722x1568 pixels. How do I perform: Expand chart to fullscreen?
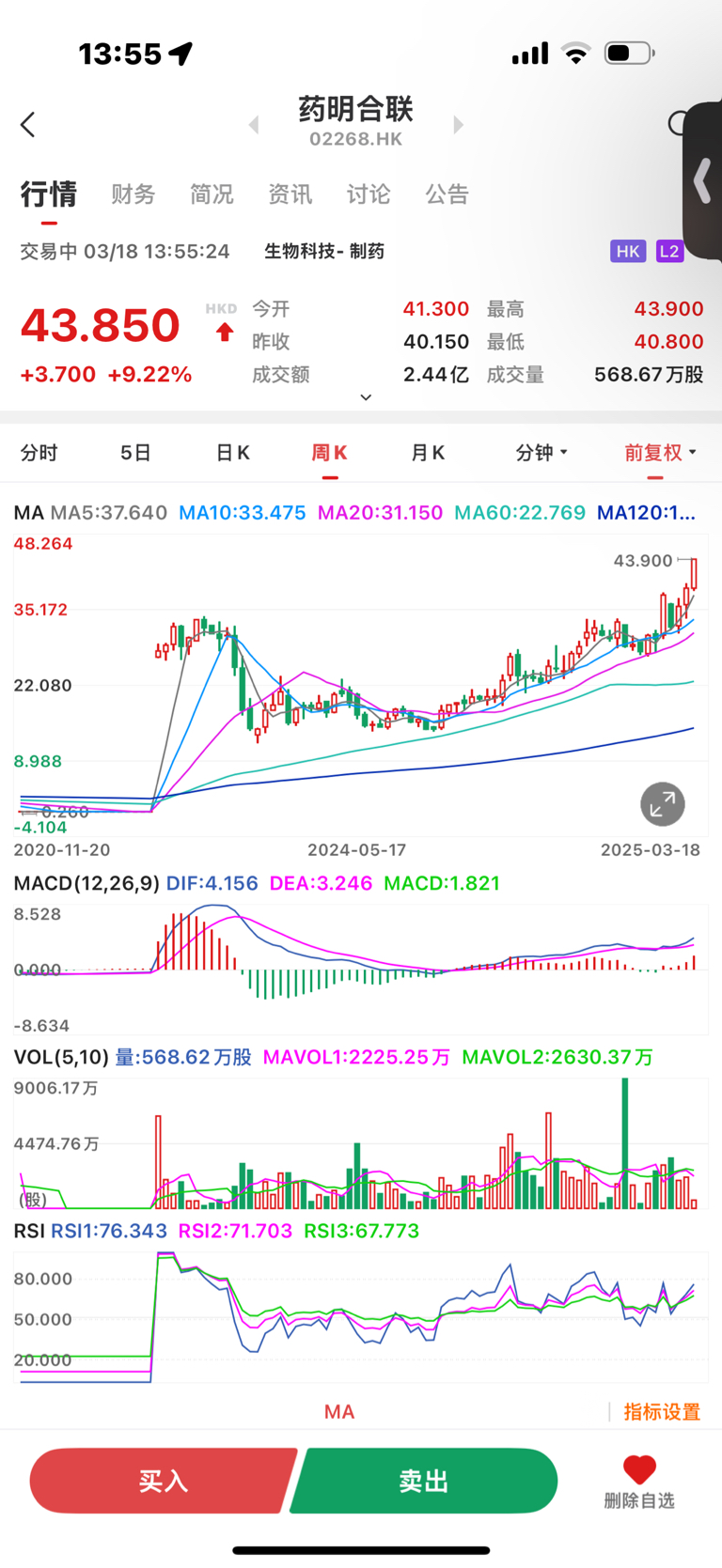(x=663, y=804)
